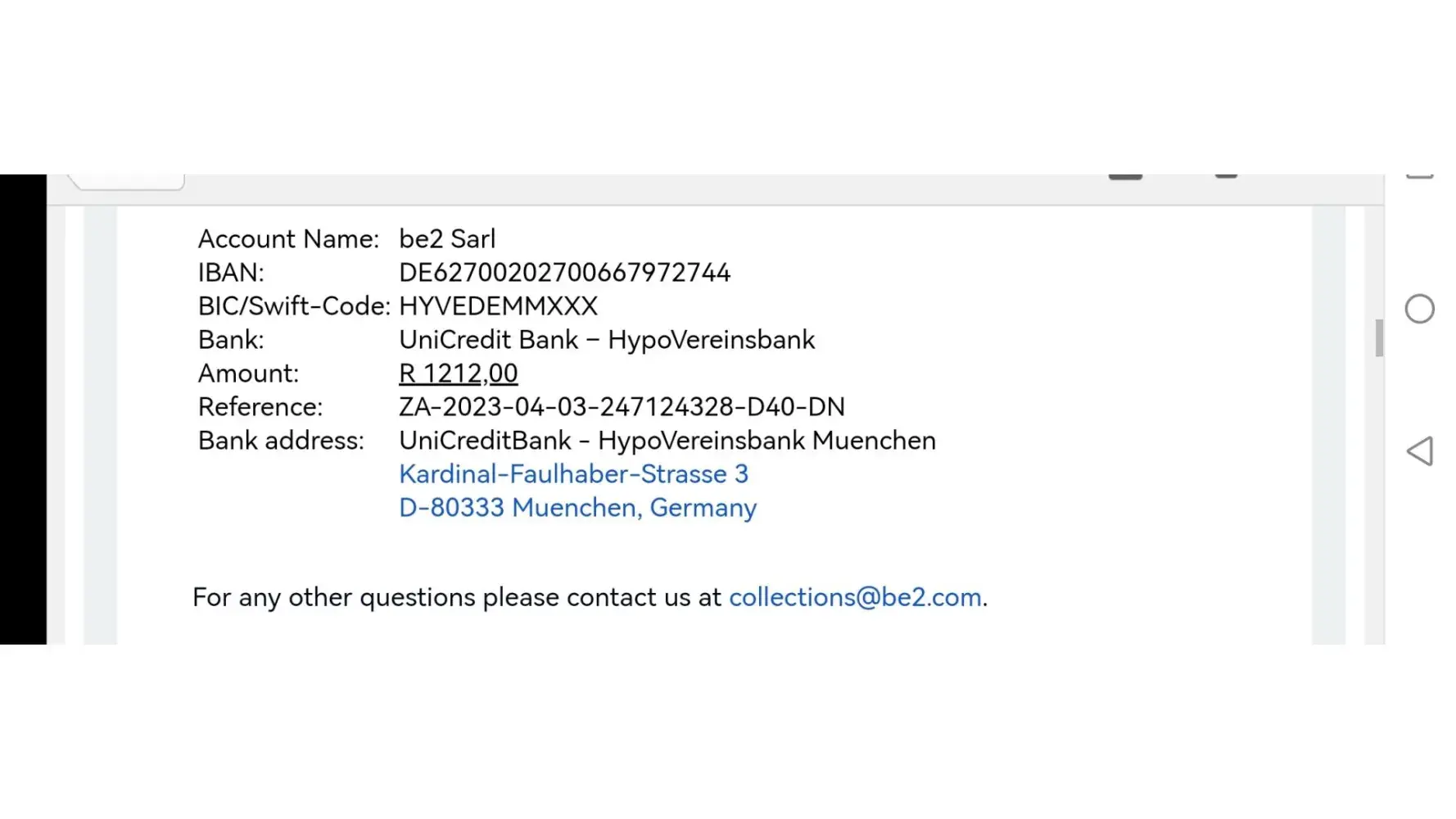Image resolution: width=1456 pixels, height=819 pixels.
Task: Tap the recent apps square button
Action: click(x=1419, y=175)
